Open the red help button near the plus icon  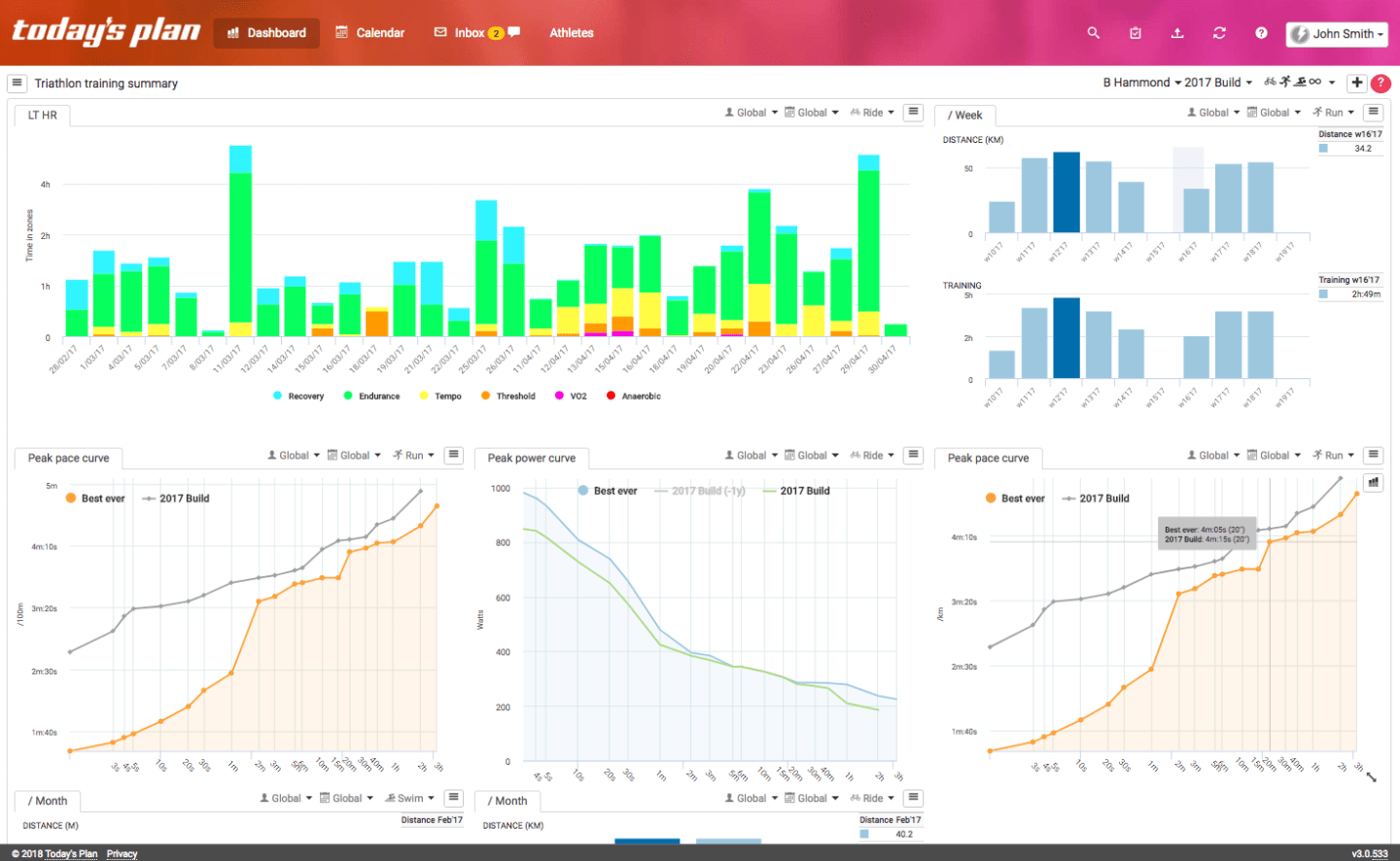[1381, 83]
